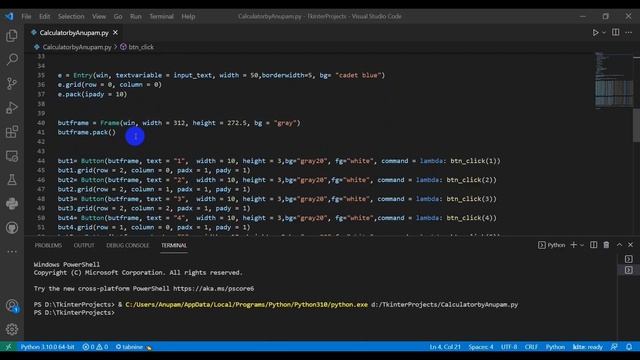This screenshot has width=640, height=360.
Task: Open the Help menu
Action: coord(188,16)
